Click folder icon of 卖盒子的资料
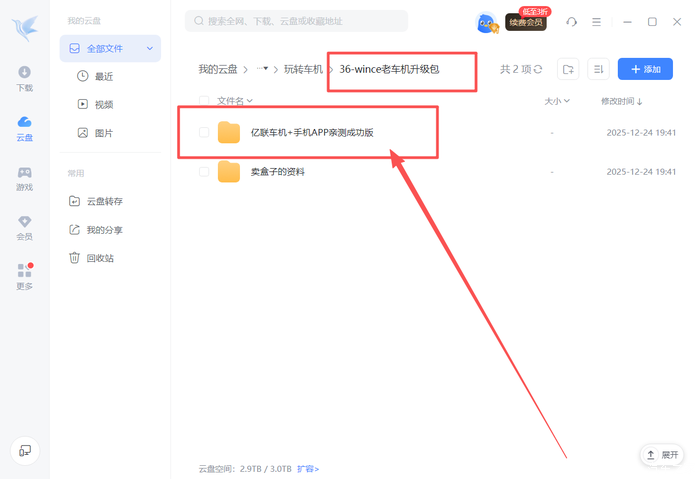 point(229,172)
